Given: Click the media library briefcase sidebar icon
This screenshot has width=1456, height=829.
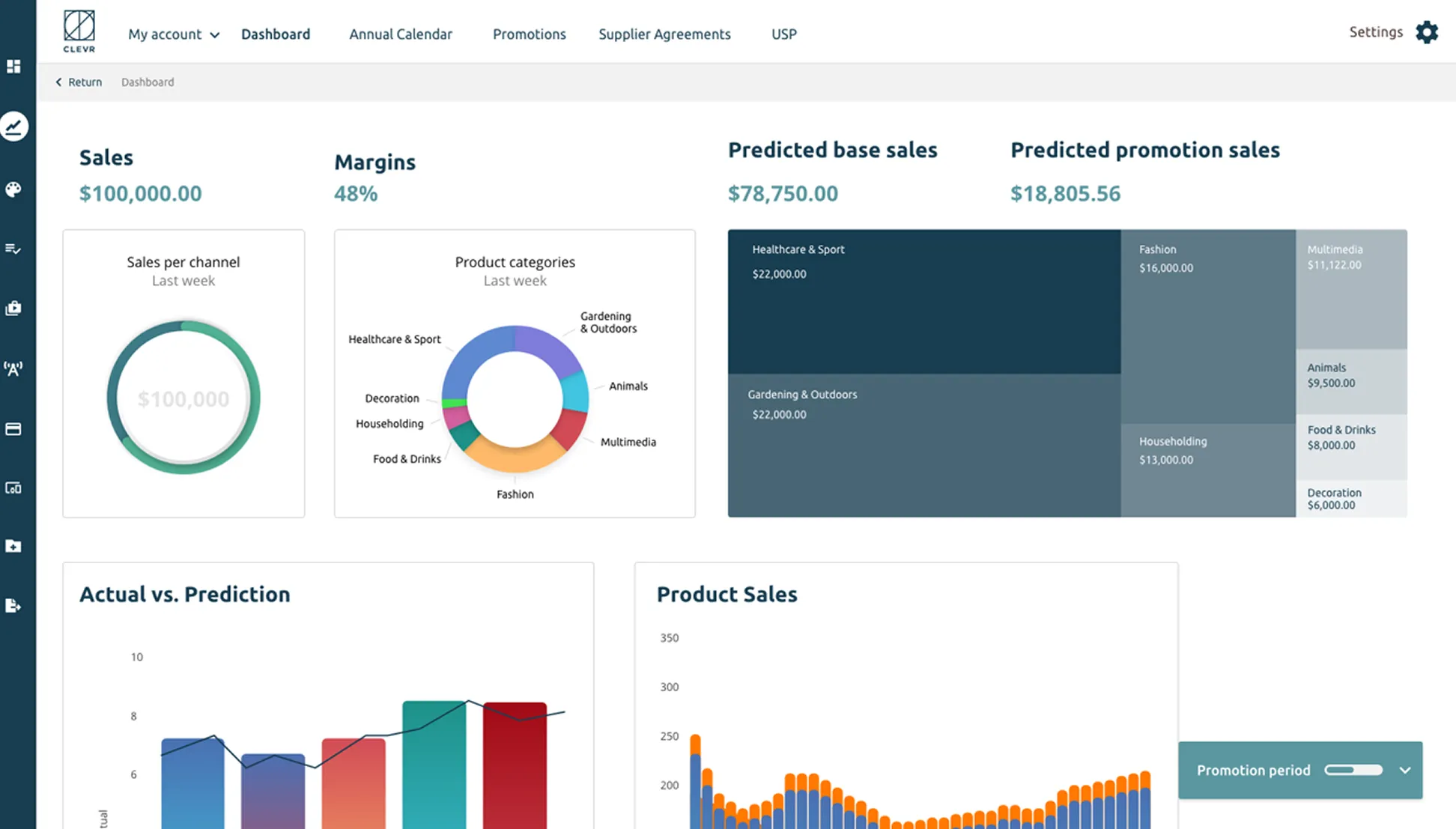Looking at the screenshot, I should tap(13, 309).
